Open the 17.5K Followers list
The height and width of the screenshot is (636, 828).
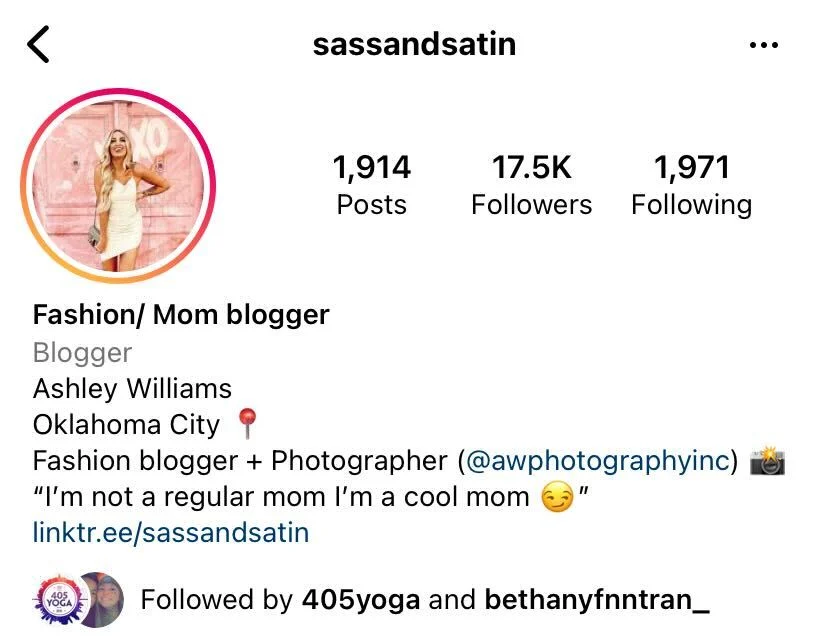[532, 185]
